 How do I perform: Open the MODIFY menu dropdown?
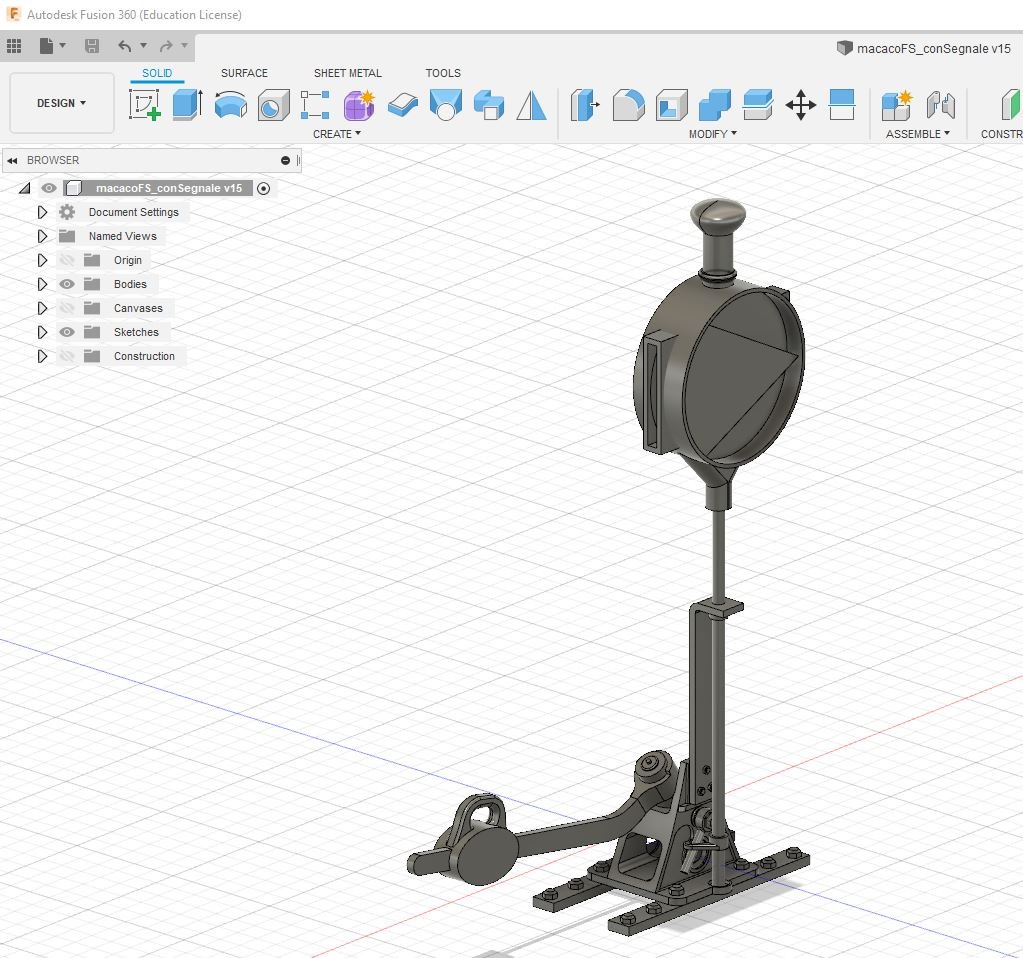click(712, 134)
